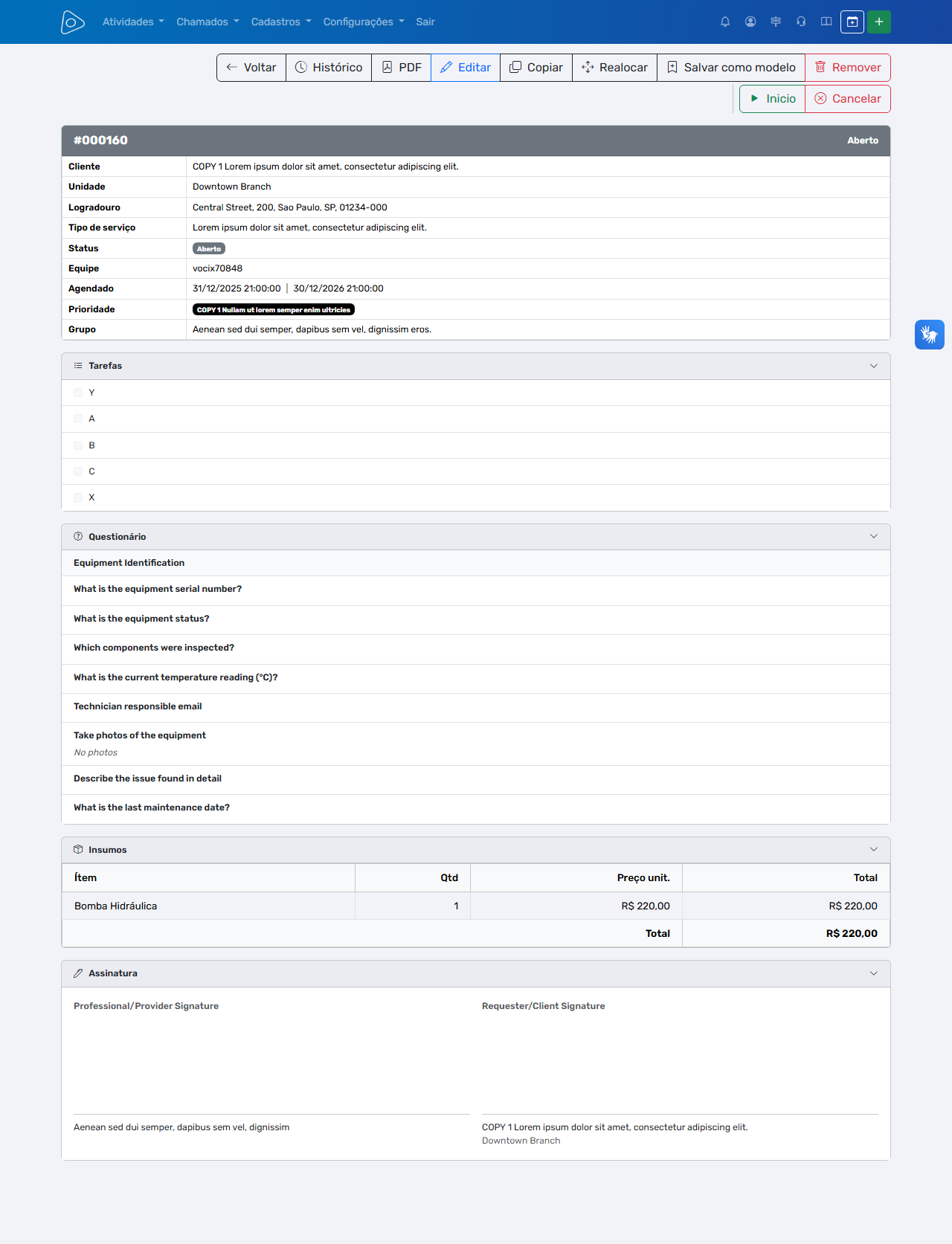Click the sign language accessibility widget
The height and width of the screenshot is (1244, 952).
pyautogui.click(x=930, y=335)
